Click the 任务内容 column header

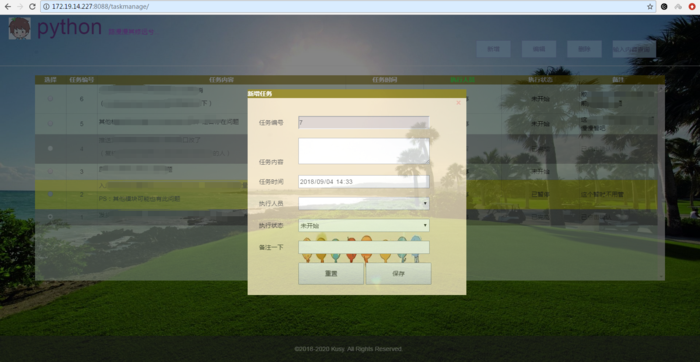tap(221, 80)
